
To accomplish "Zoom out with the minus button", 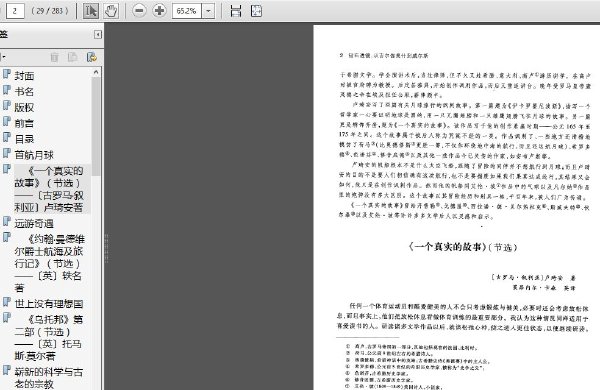I will [x=139, y=11].
